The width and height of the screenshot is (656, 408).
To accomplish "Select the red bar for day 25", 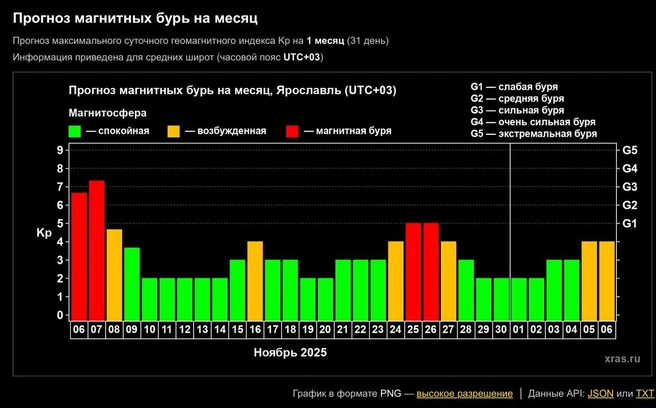I will (x=413, y=272).
